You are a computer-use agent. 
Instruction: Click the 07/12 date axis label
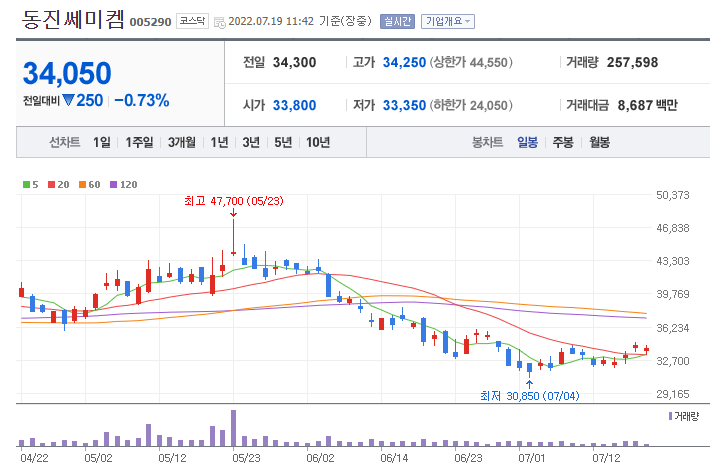pos(606,458)
